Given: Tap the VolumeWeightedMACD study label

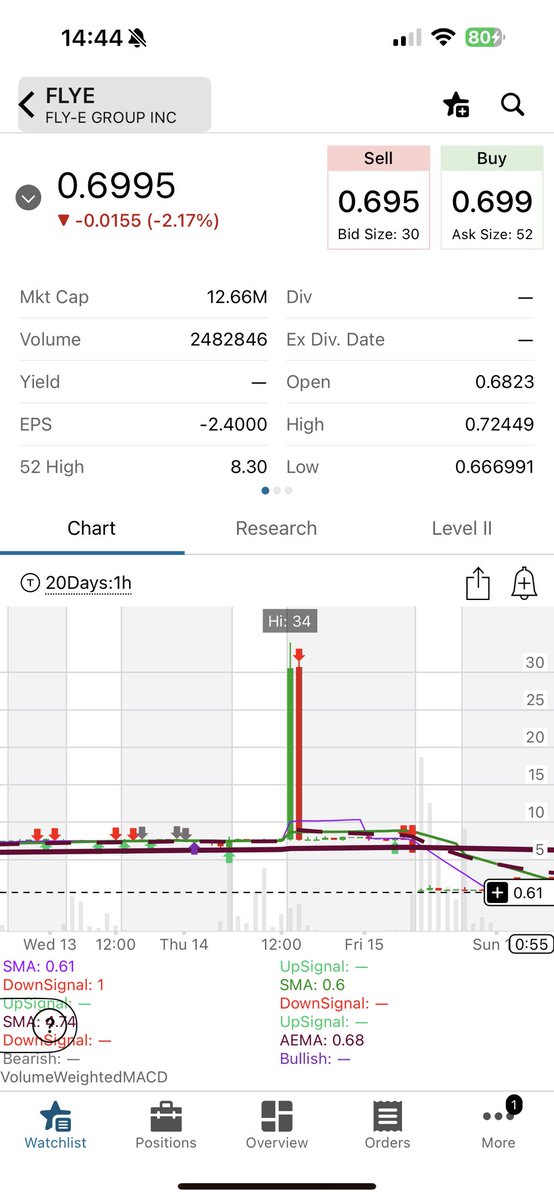Looking at the screenshot, I should point(84,1077).
